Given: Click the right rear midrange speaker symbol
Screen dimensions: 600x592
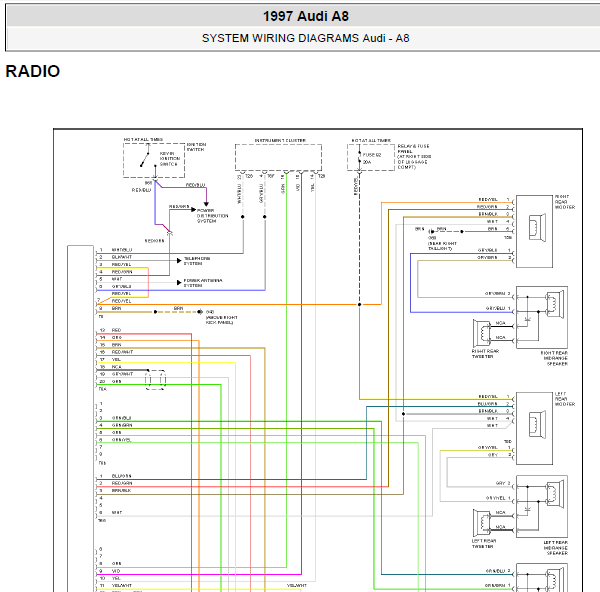Looking at the screenshot, I should pos(555,304).
